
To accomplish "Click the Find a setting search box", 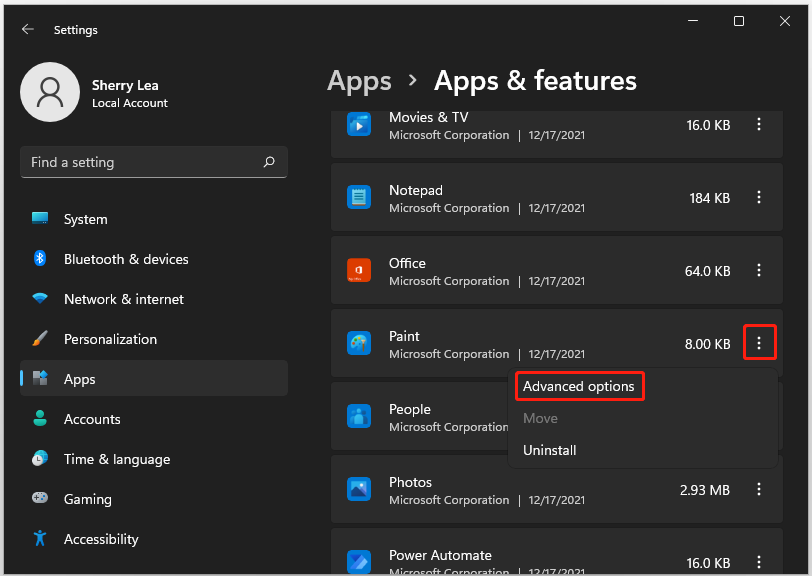I will pos(140,161).
